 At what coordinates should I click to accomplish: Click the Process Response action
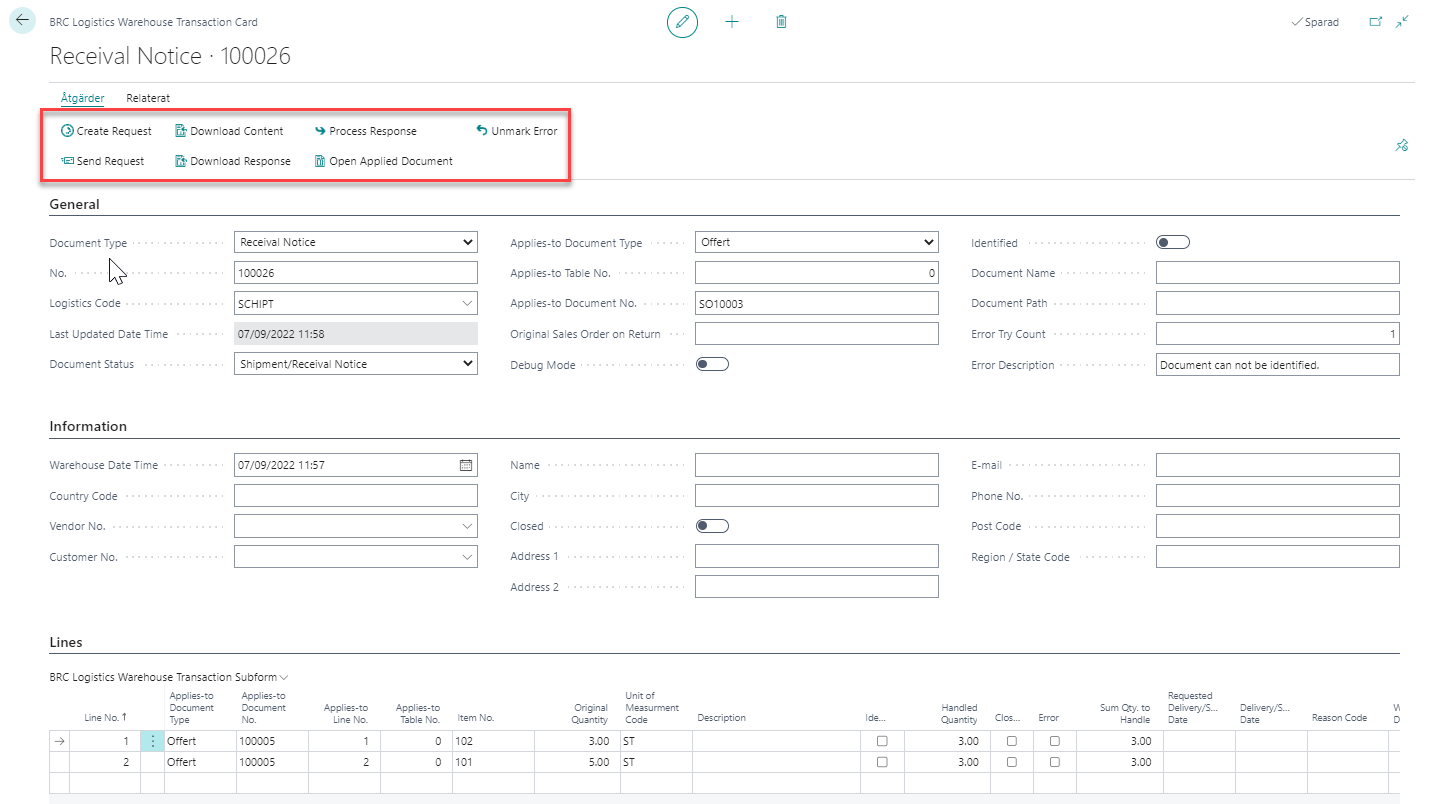(365, 131)
